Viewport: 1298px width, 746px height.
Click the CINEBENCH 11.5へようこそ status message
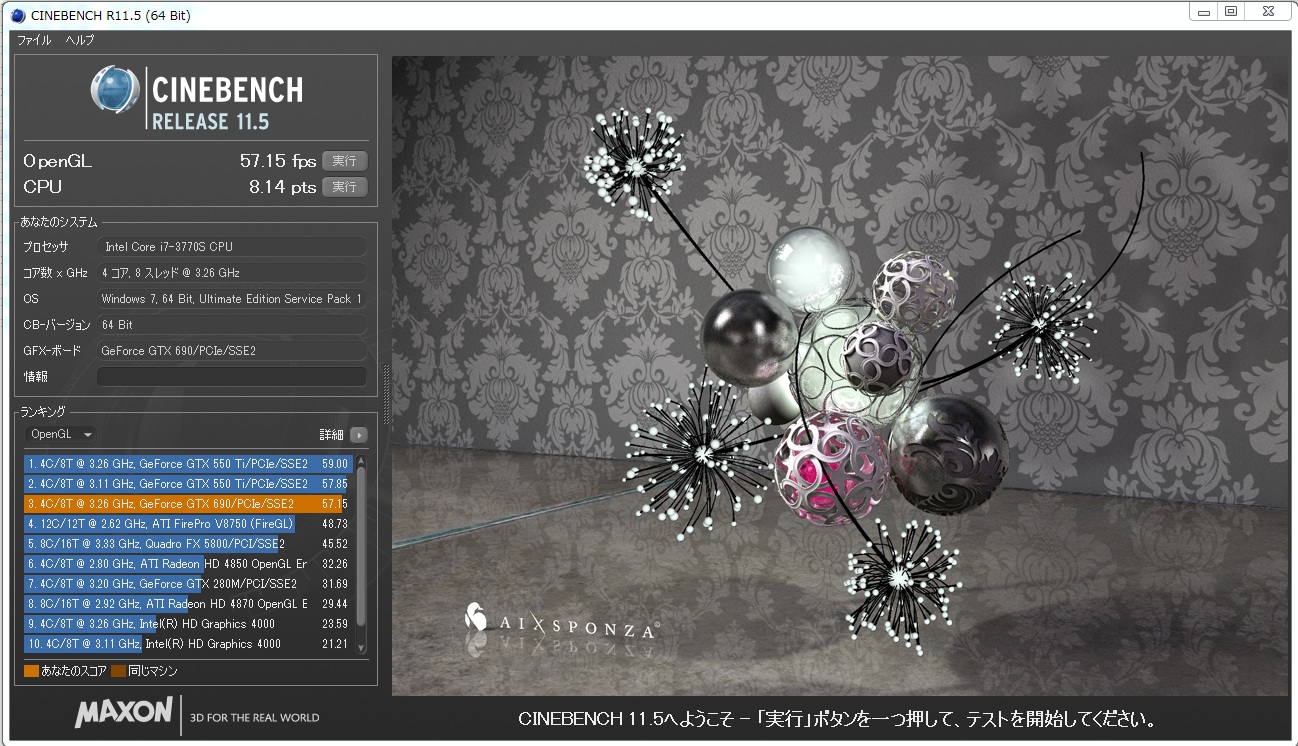838,719
